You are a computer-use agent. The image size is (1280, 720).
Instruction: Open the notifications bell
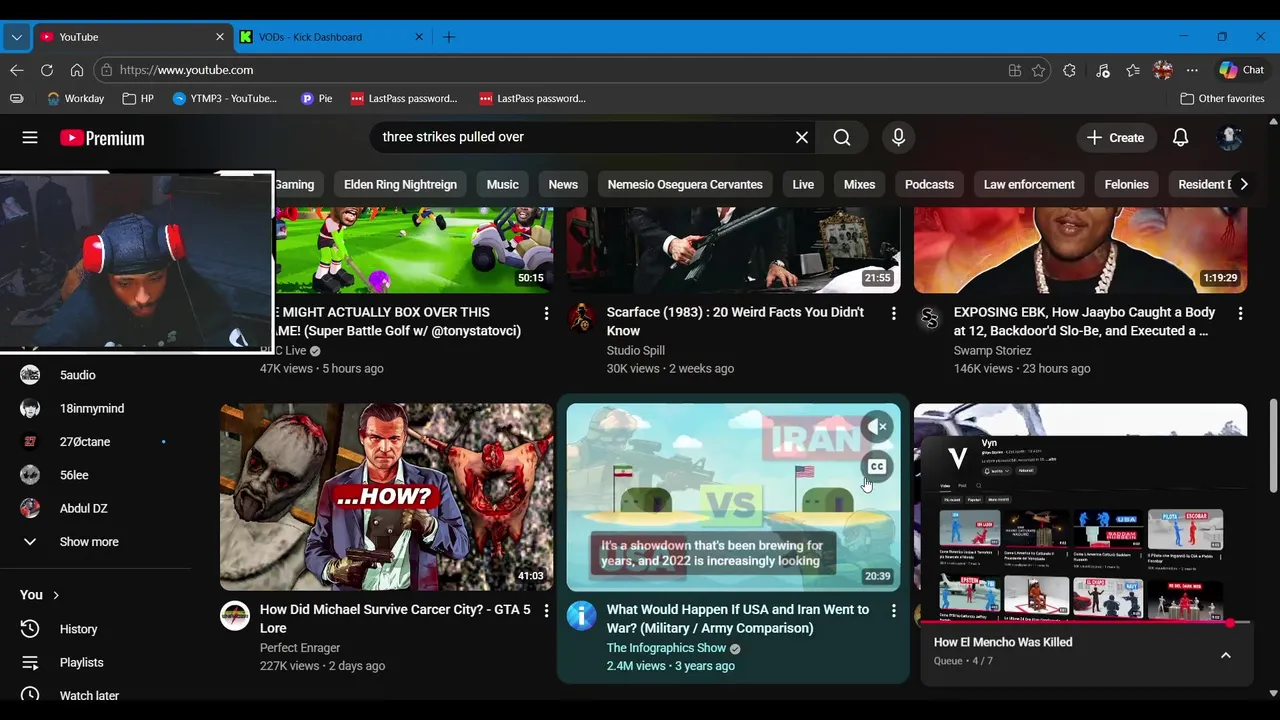click(x=1181, y=138)
